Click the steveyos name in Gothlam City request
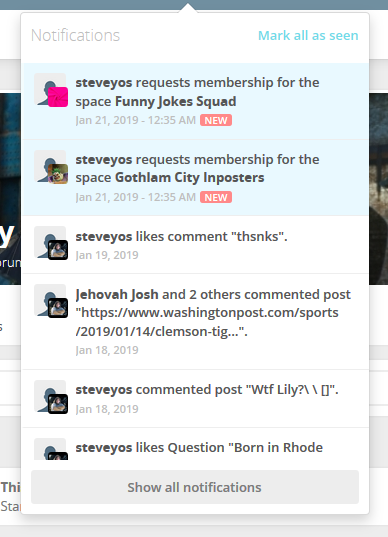 click(104, 160)
